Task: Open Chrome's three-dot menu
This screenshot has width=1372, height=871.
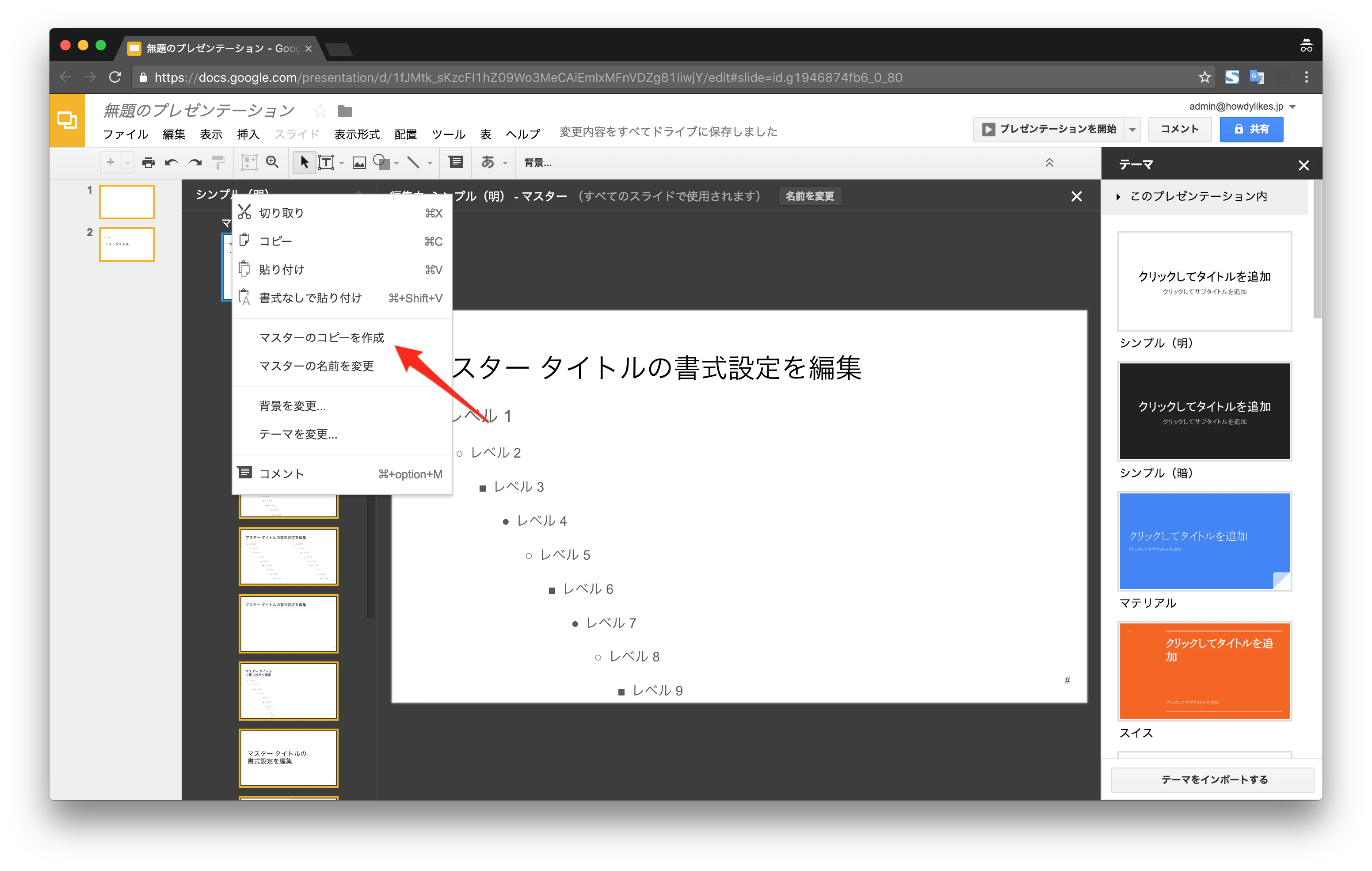Action: tap(1307, 77)
